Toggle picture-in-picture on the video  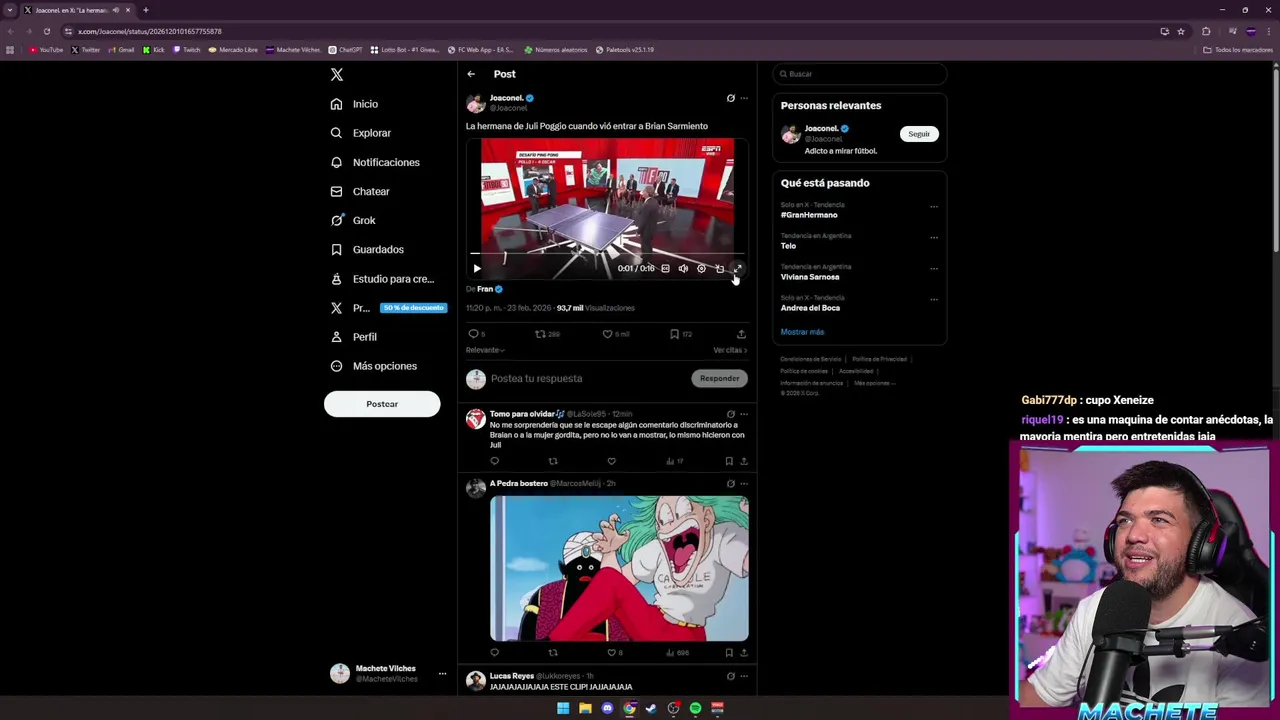tap(719, 268)
